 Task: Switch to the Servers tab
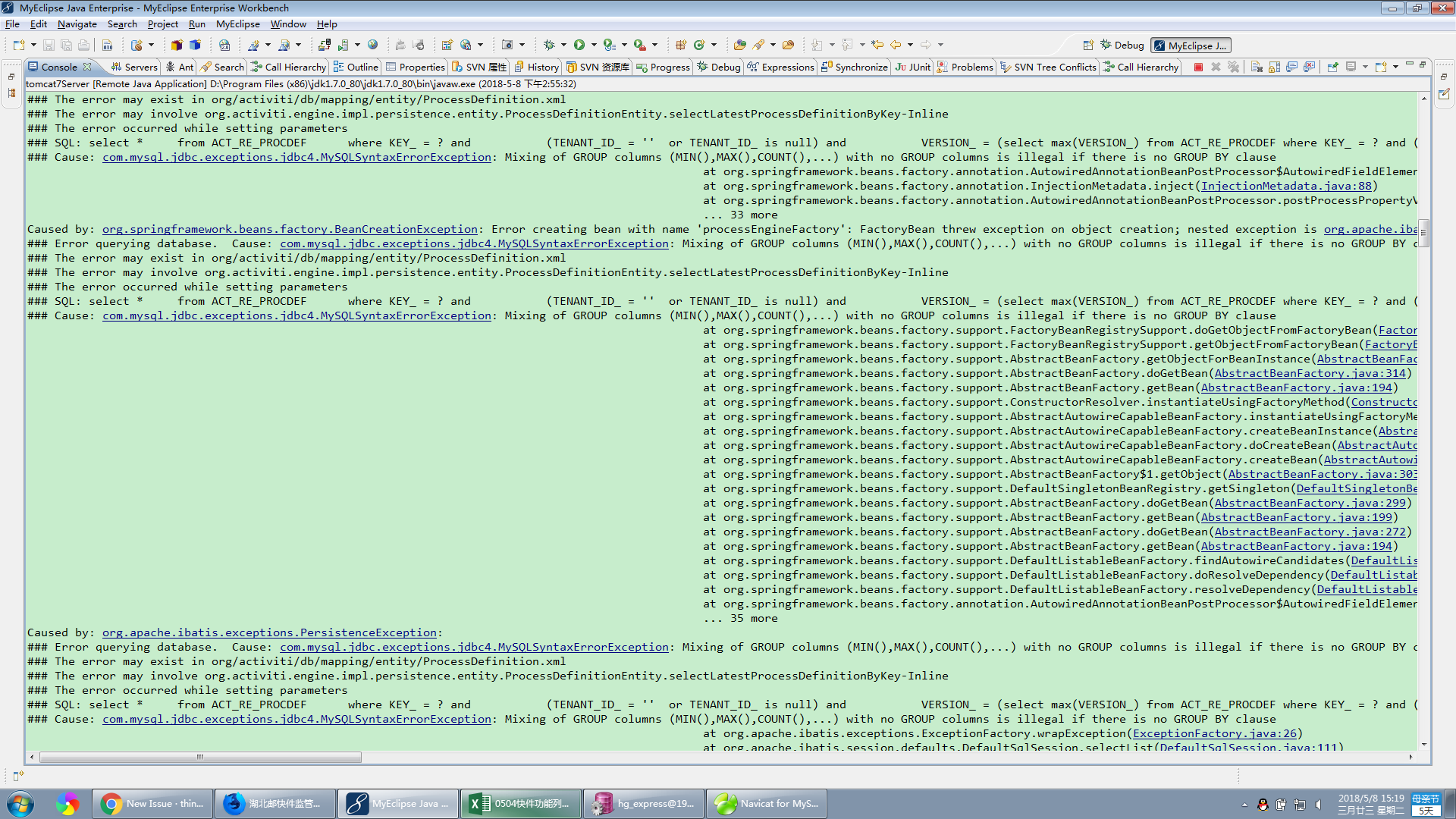(134, 67)
